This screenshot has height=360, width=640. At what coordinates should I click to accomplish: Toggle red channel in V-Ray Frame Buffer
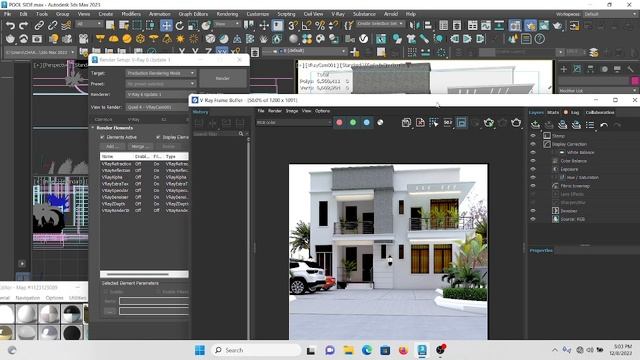coord(339,122)
